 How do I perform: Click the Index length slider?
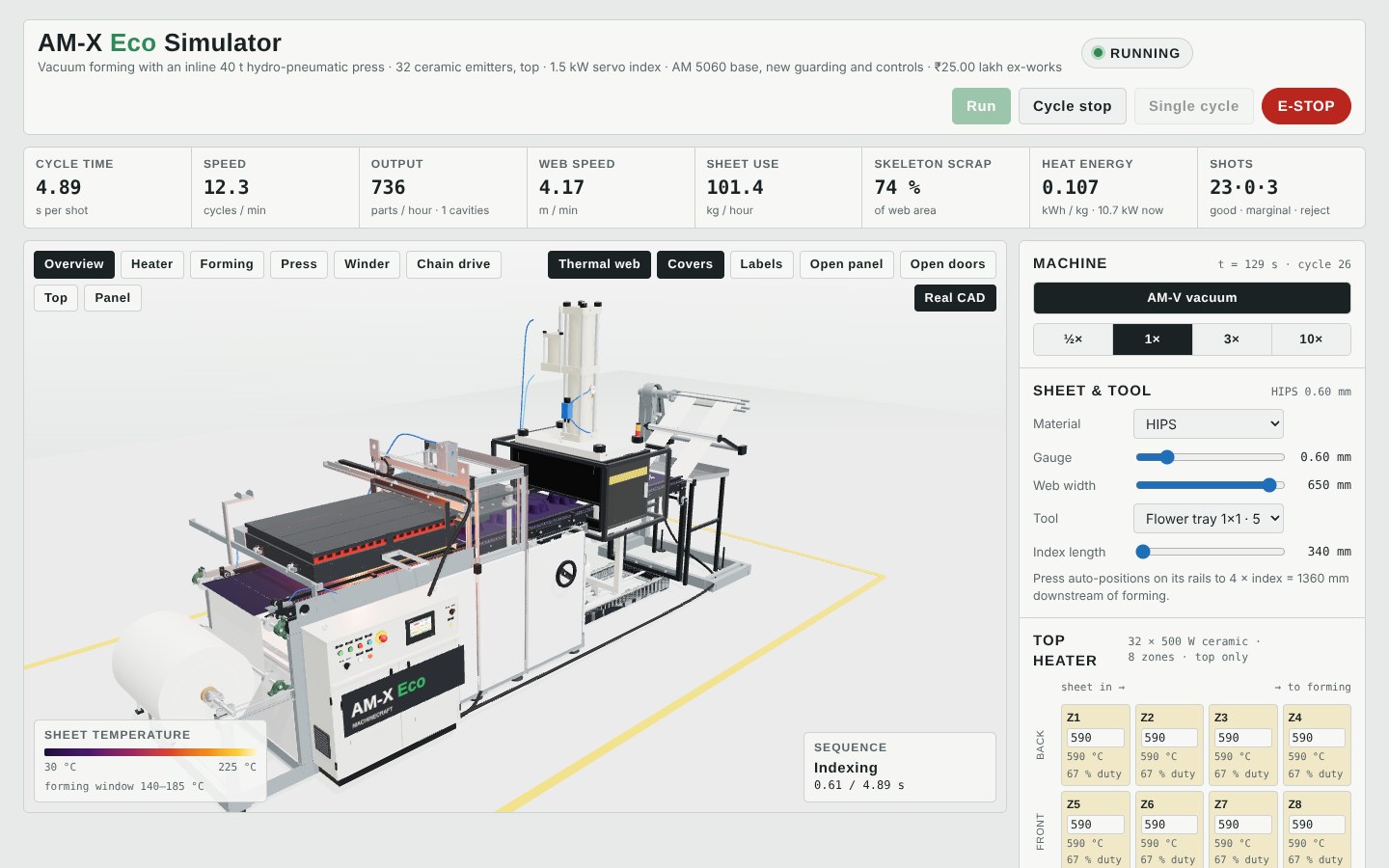pyautogui.click(x=1211, y=552)
